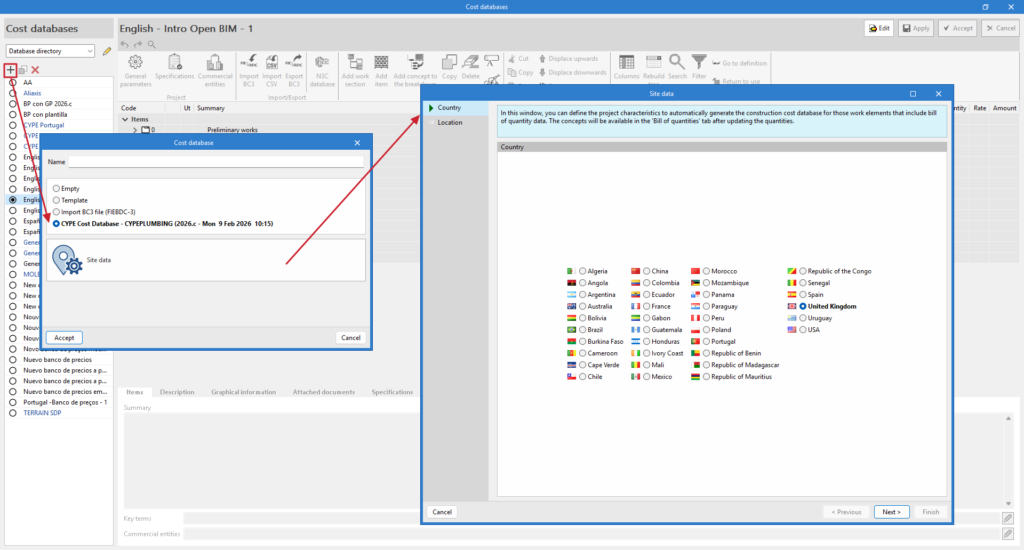Collapse the Items tree node
This screenshot has width=1024, height=550.
tap(125, 120)
